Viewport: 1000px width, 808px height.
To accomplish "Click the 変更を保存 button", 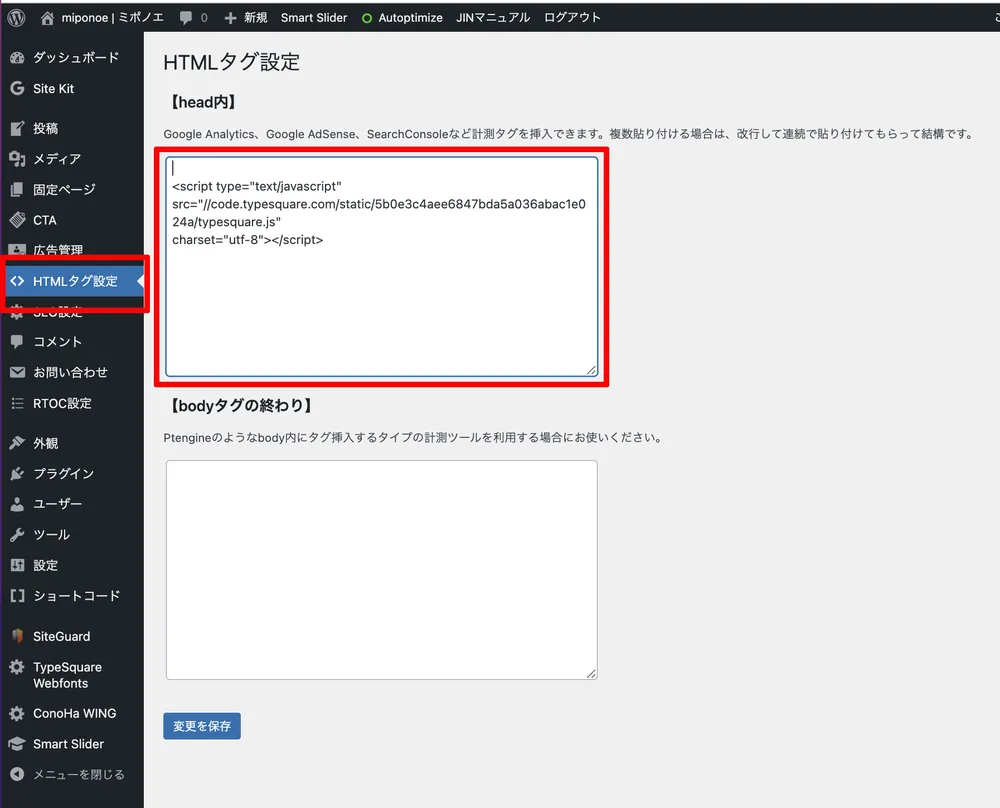I will 202,726.
